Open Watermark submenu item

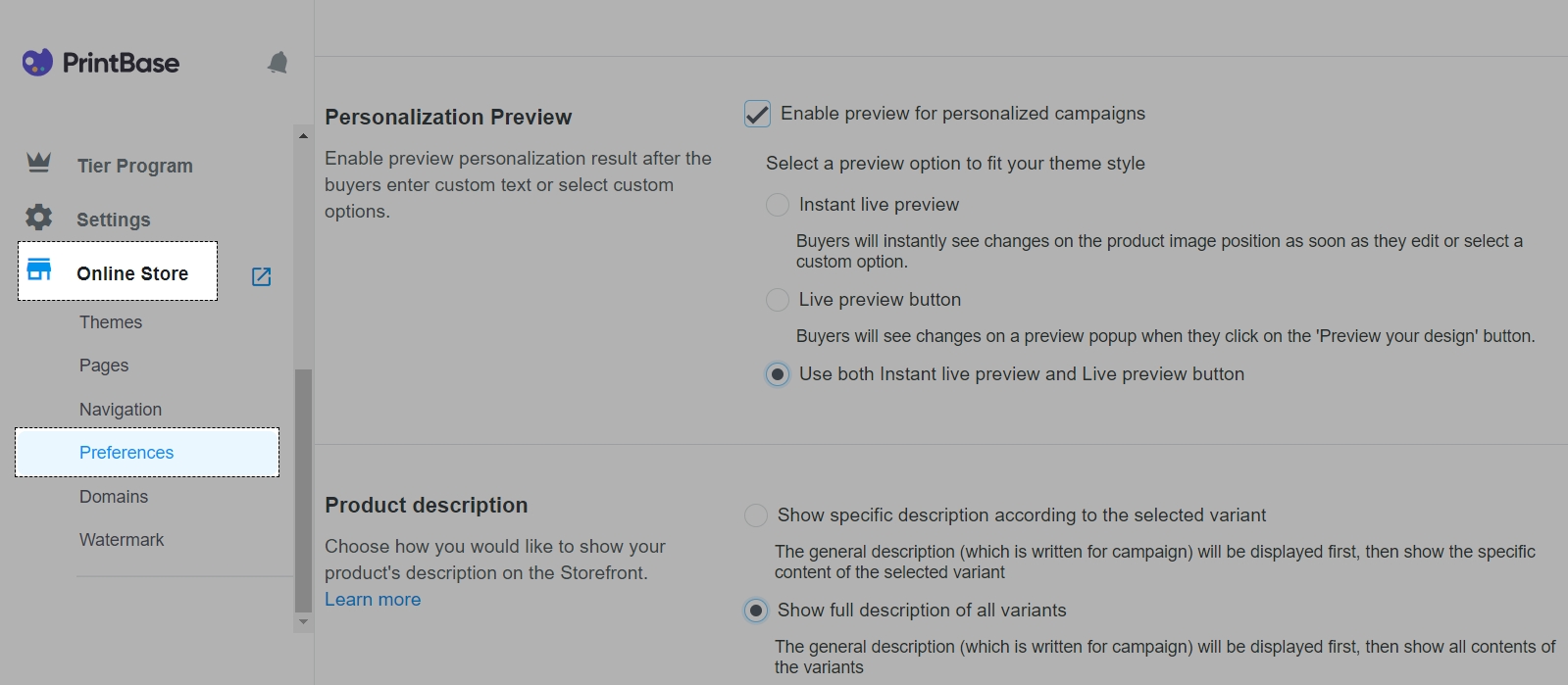[x=122, y=540]
